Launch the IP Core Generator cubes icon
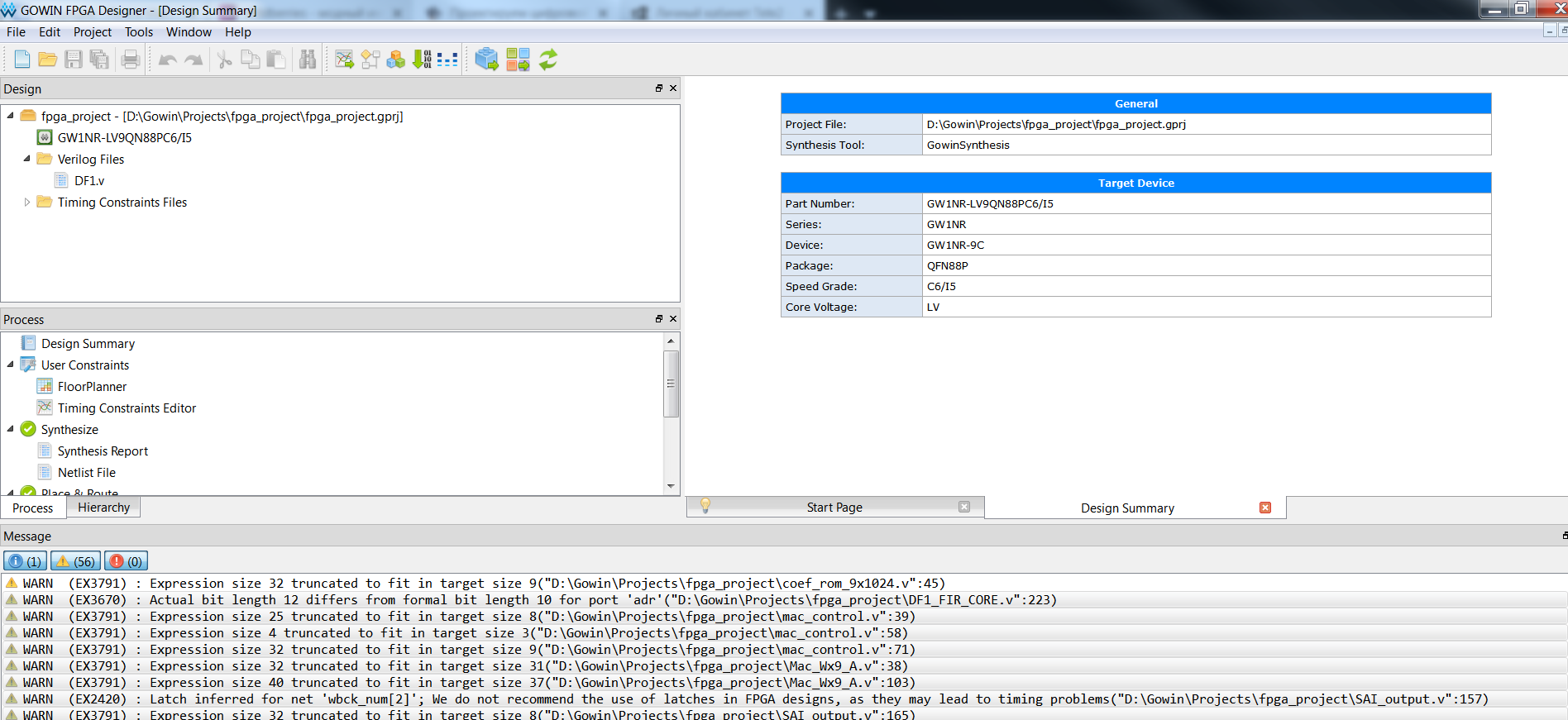This screenshot has height=720, width=1568. coord(396,60)
